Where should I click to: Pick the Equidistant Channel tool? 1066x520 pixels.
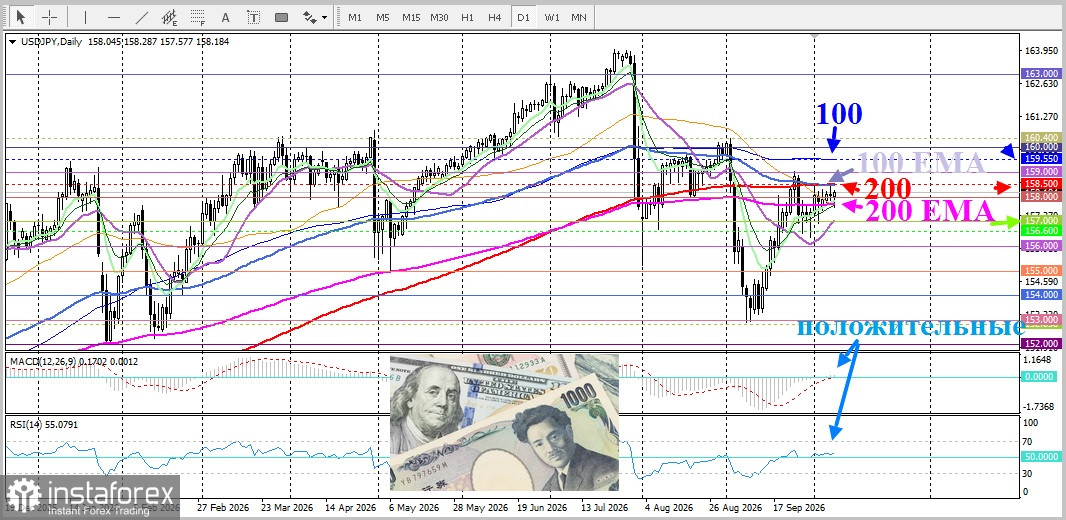pyautogui.click(x=170, y=17)
